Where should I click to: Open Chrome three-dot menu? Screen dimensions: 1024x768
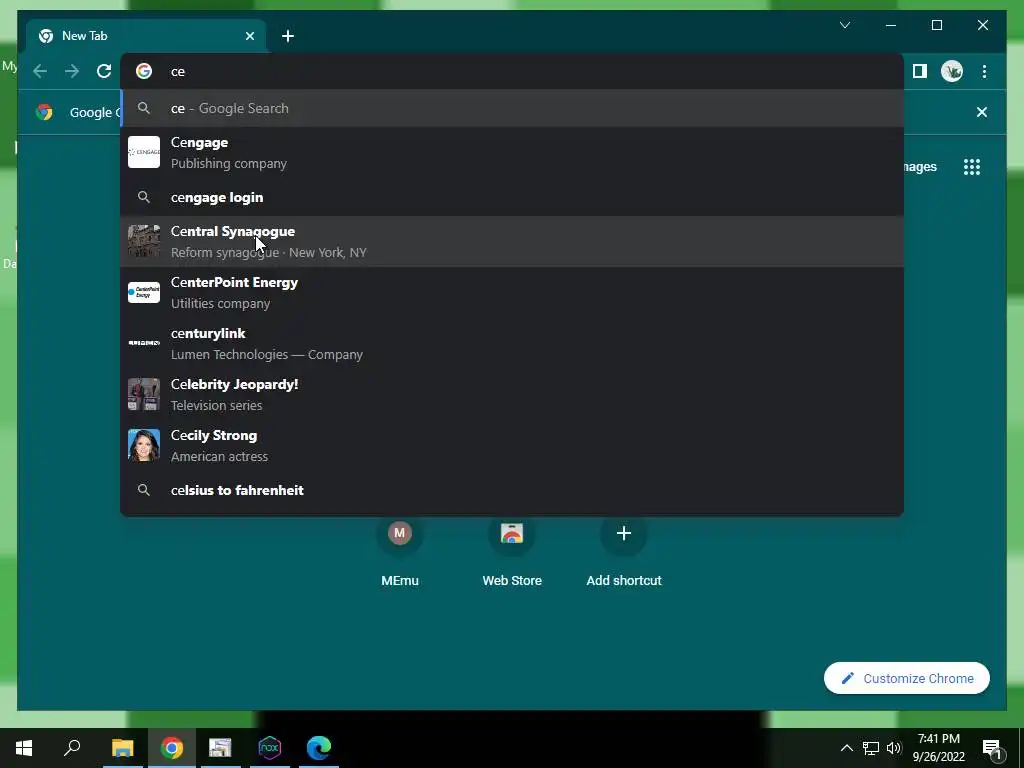click(984, 71)
